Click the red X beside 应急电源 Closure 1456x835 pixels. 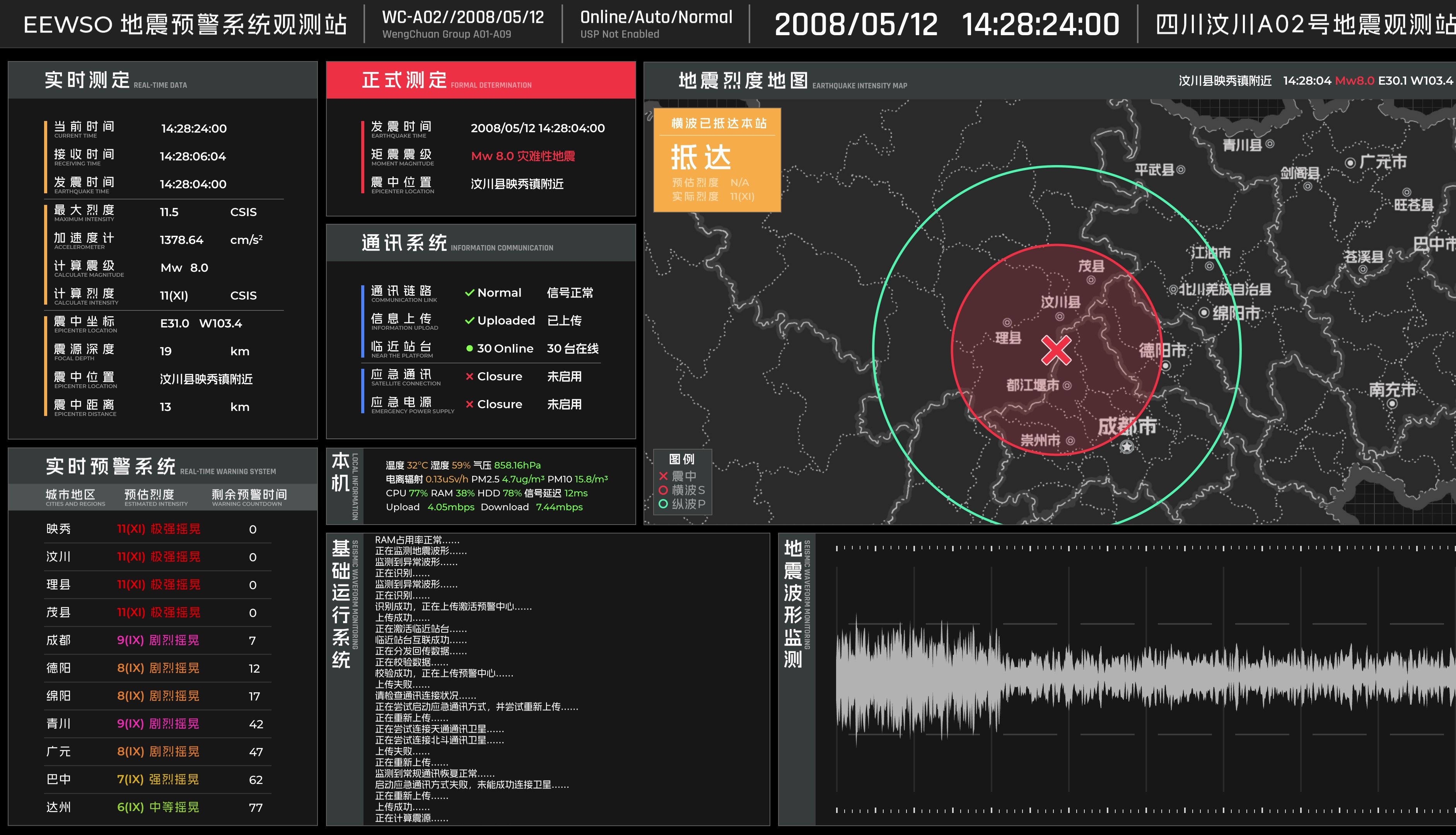click(x=469, y=404)
